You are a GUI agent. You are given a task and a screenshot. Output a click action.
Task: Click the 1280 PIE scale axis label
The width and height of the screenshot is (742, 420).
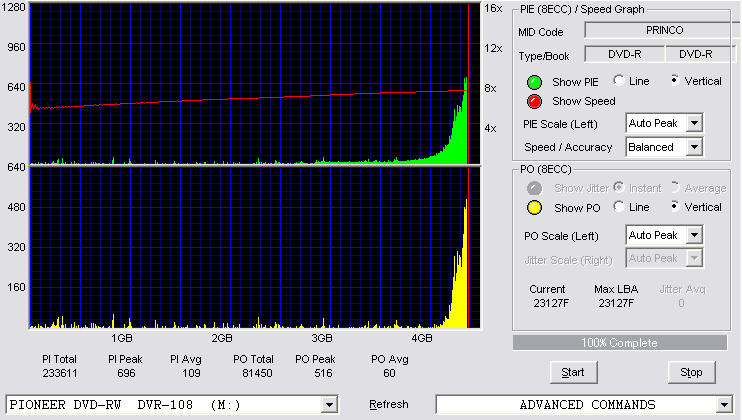(x=14, y=7)
